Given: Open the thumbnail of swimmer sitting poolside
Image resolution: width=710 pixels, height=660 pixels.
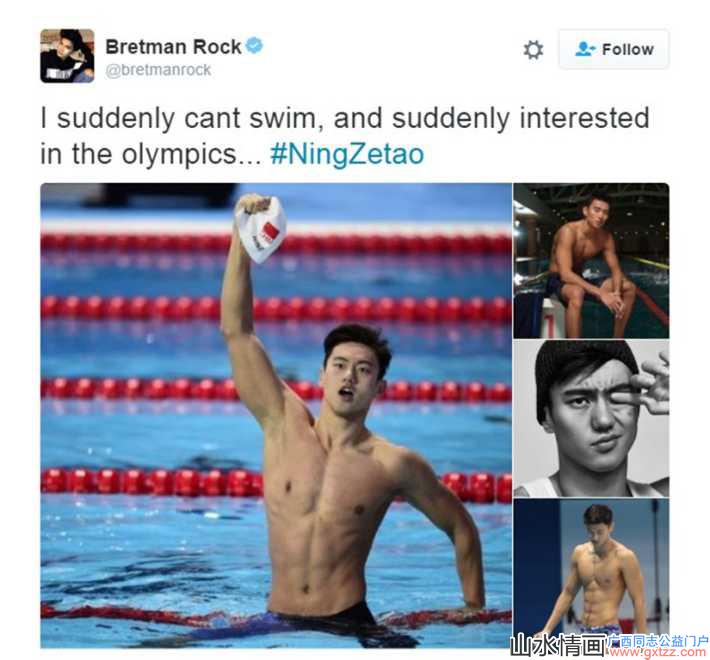Looking at the screenshot, I should click(591, 260).
